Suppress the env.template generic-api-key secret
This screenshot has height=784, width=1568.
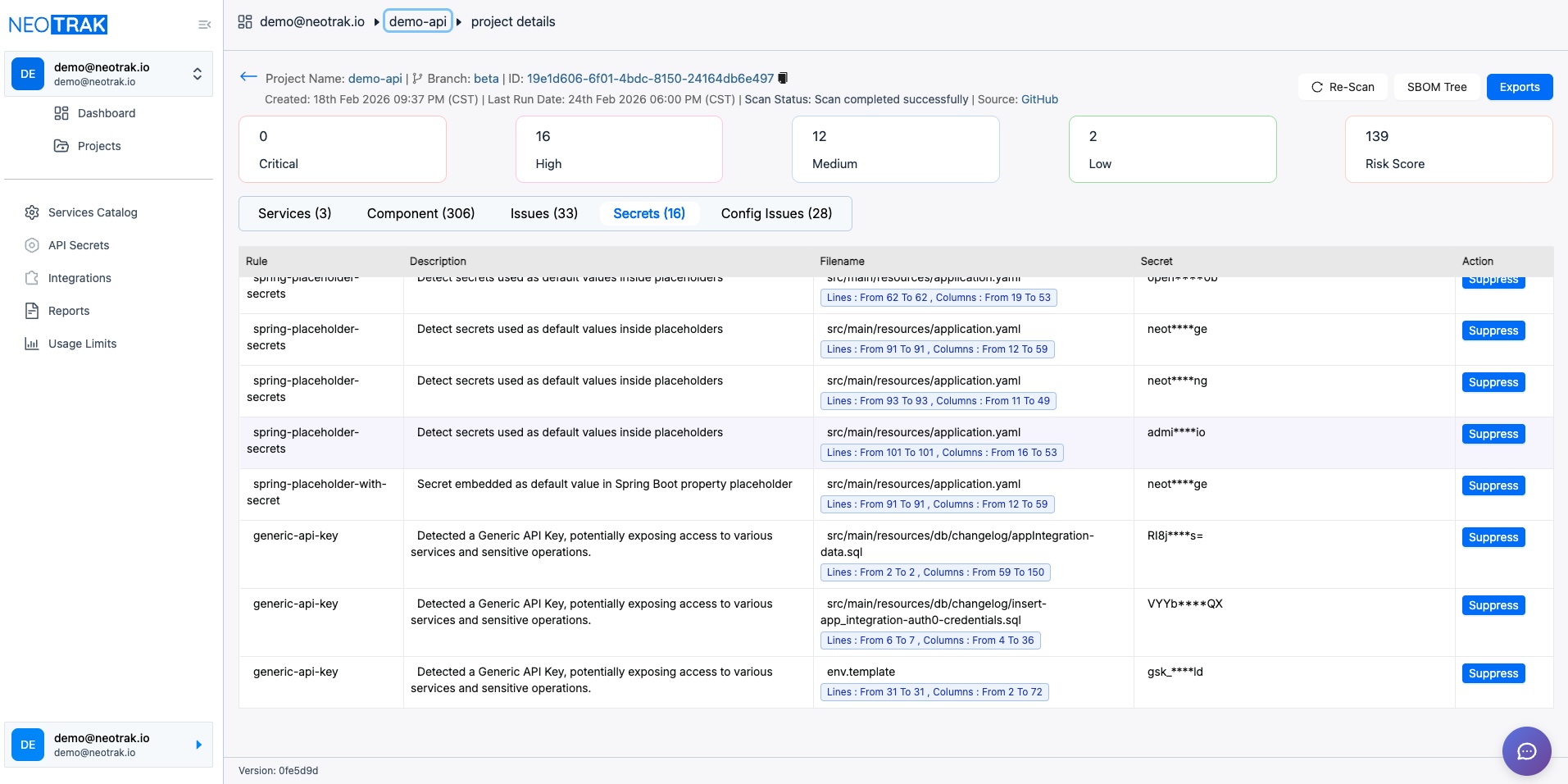(1493, 673)
